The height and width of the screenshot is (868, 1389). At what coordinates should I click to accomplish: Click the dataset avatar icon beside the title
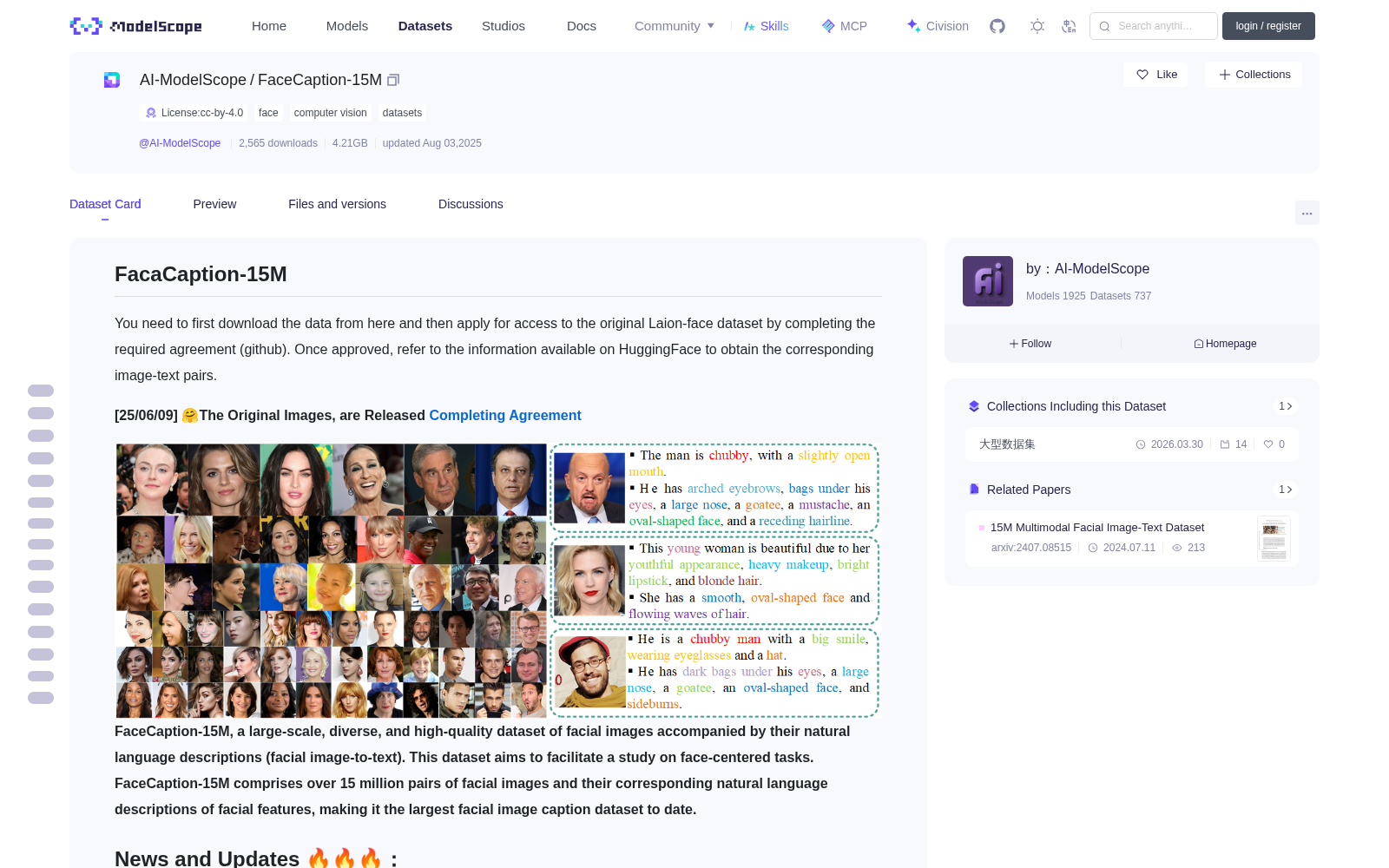tap(112, 80)
